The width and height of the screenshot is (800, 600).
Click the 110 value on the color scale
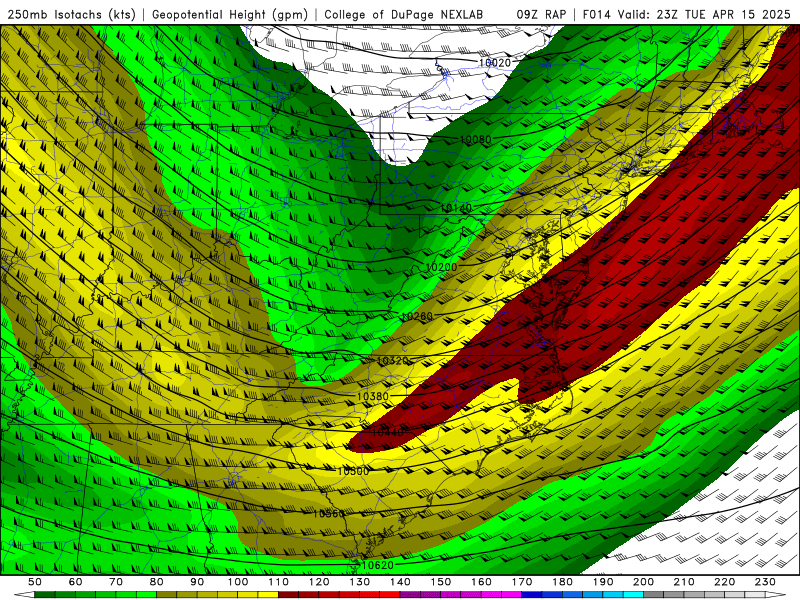coord(279,582)
